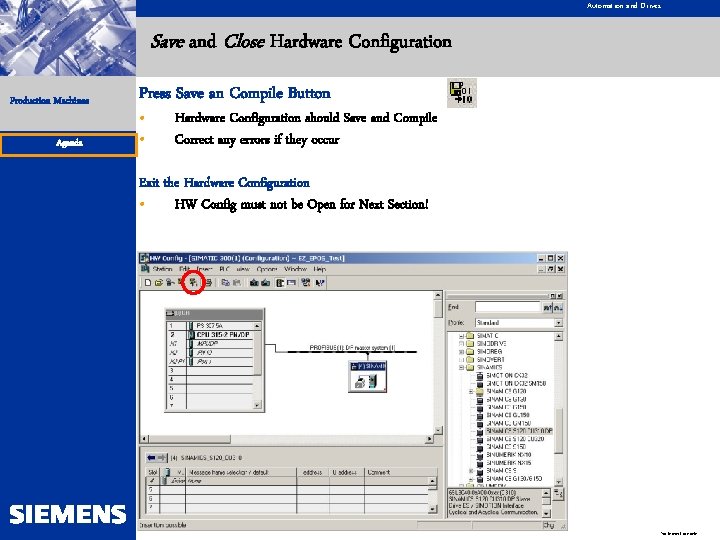Expand the SINAMICS G130/G150 node
Image resolution: width=720 pixels, height=540 pixels.
click(471, 478)
